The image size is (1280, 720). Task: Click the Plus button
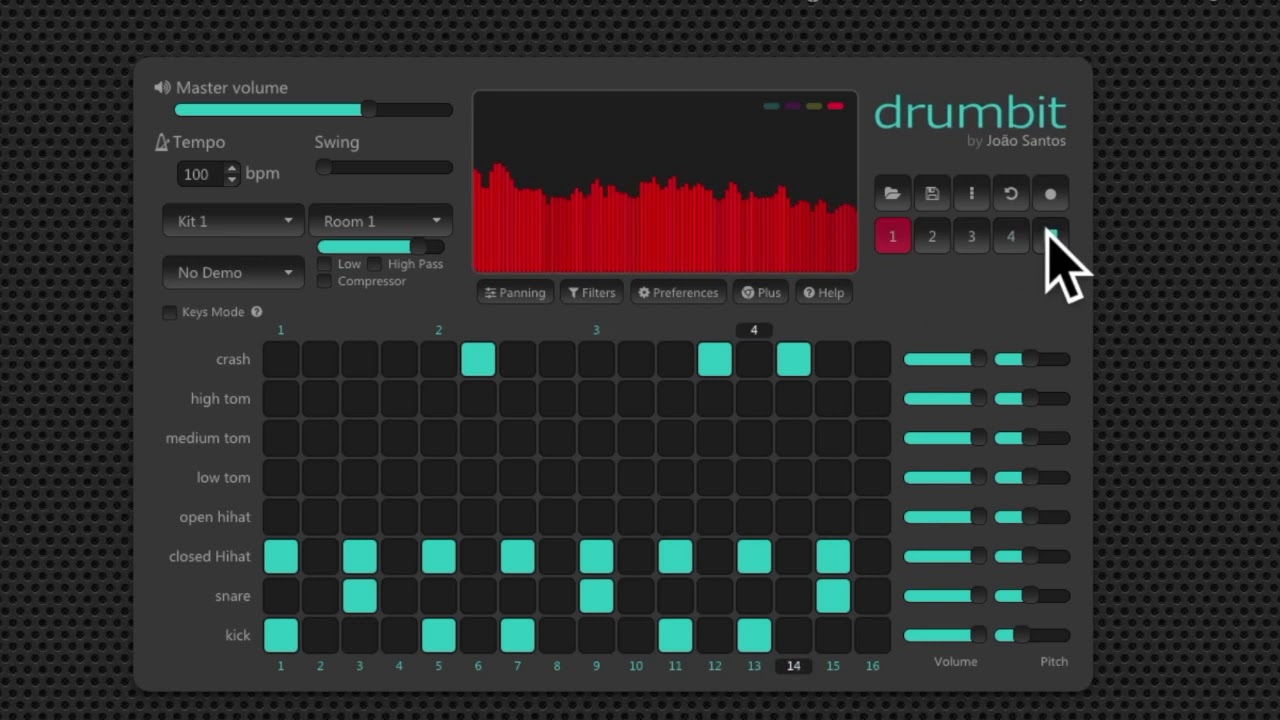click(x=761, y=293)
